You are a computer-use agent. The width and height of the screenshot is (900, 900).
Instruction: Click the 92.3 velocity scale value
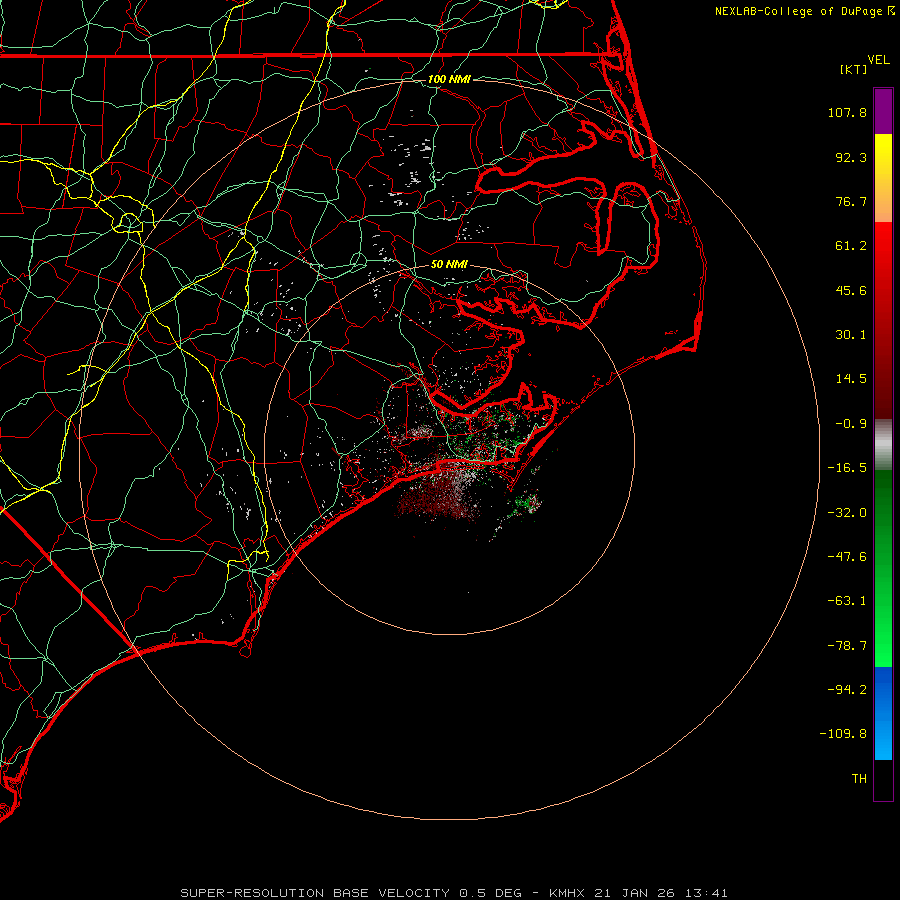pos(851,157)
